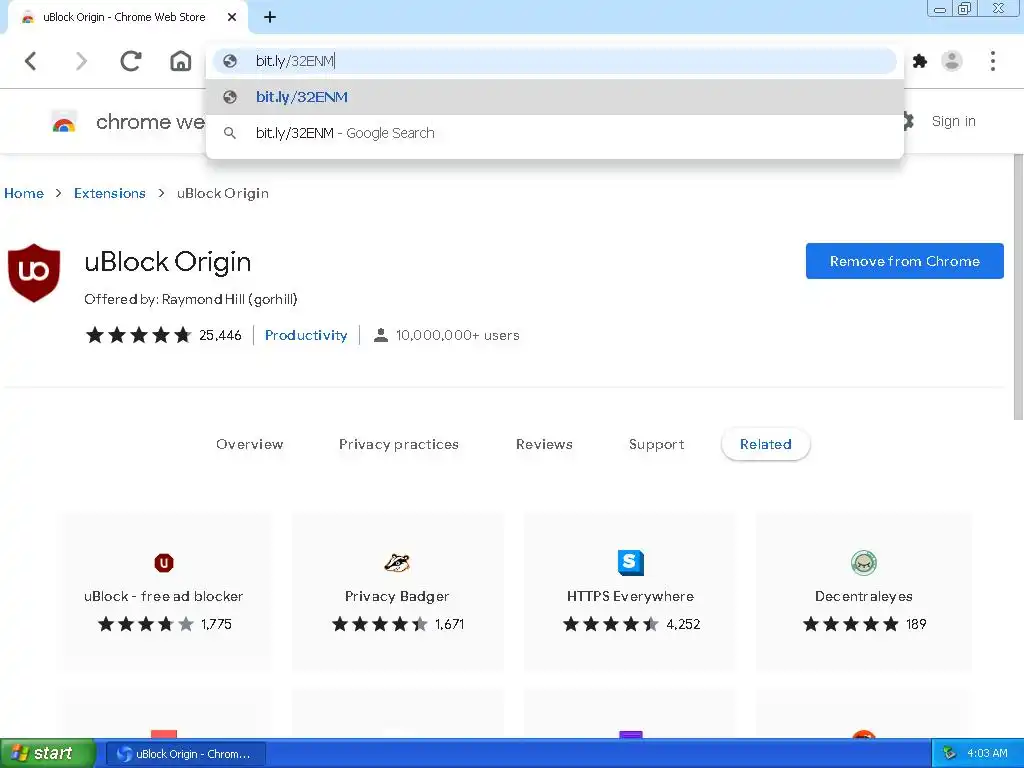Click the page vertical scrollbar thumb
1024x768 pixels.
coord(1018,287)
